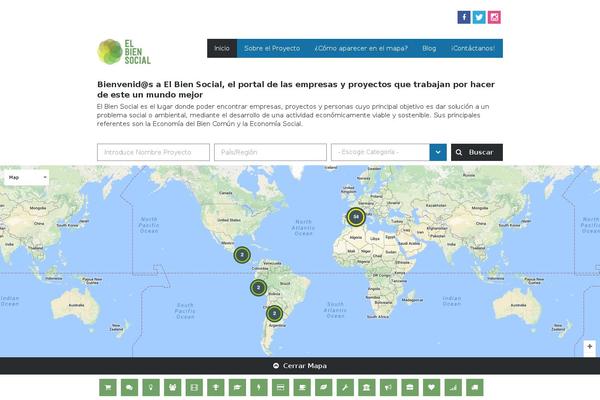Open the cluster marker 2 near Peru
This screenshot has width=600, height=400.
258,287
